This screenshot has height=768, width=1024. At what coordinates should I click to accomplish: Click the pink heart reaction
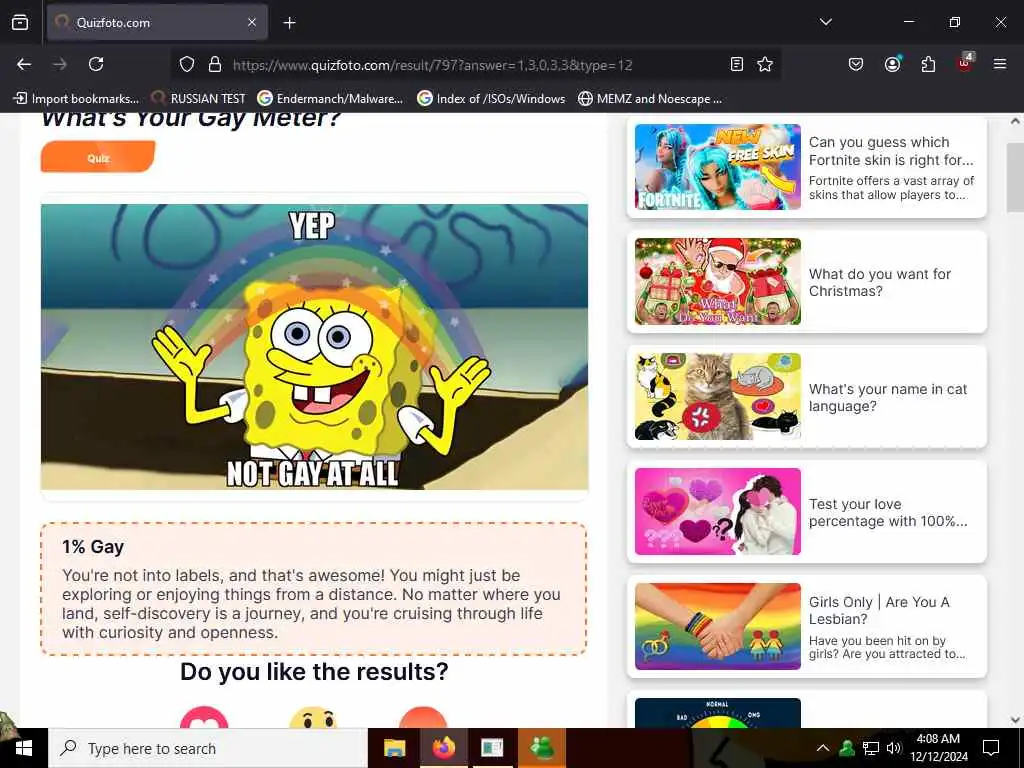204,717
